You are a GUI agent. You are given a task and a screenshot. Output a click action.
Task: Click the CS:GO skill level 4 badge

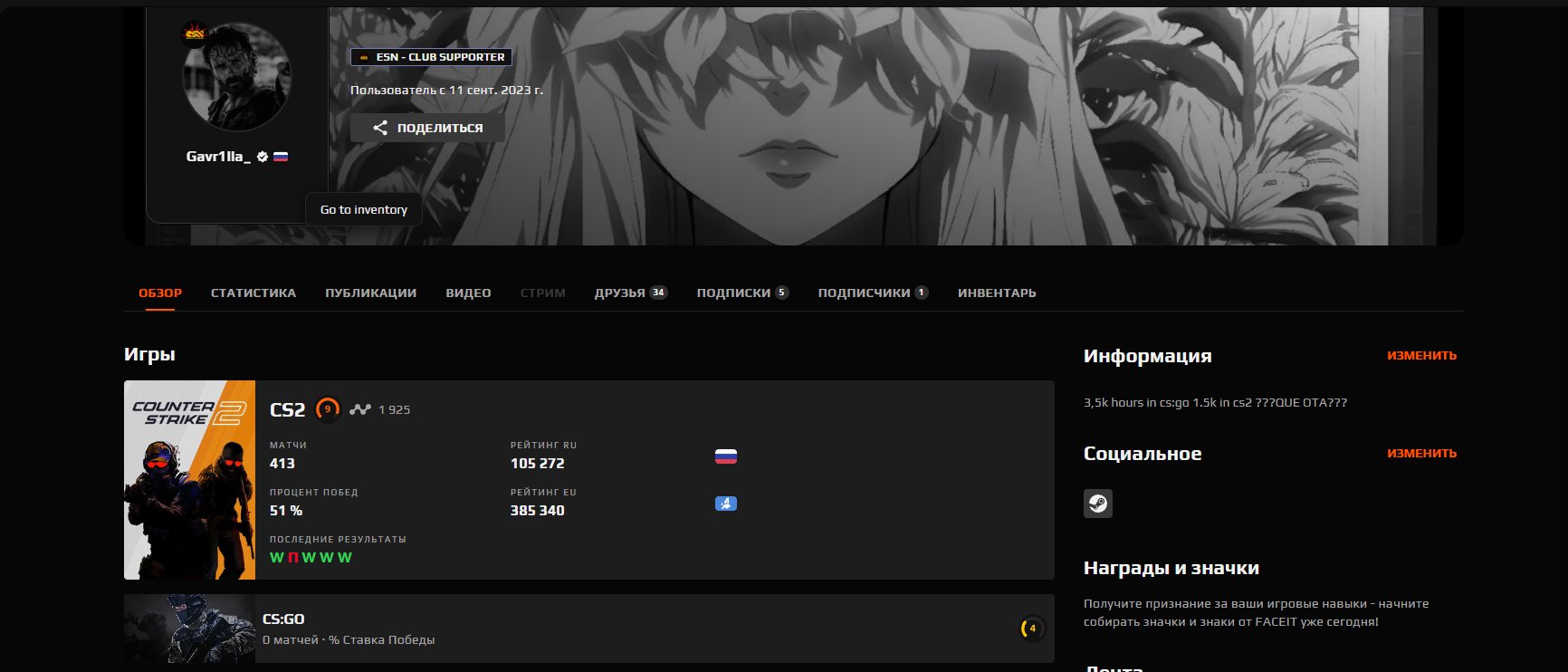pyautogui.click(x=1032, y=629)
